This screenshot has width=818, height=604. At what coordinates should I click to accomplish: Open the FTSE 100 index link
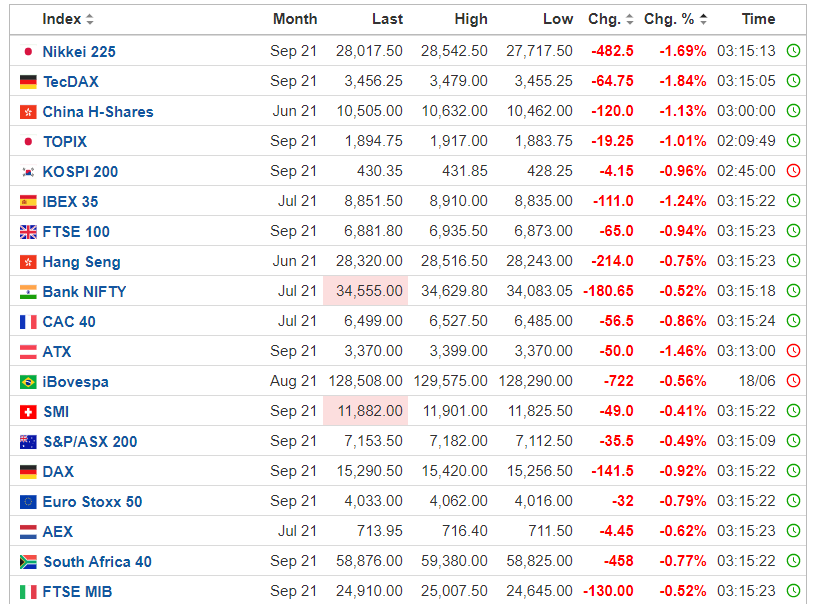(x=76, y=232)
